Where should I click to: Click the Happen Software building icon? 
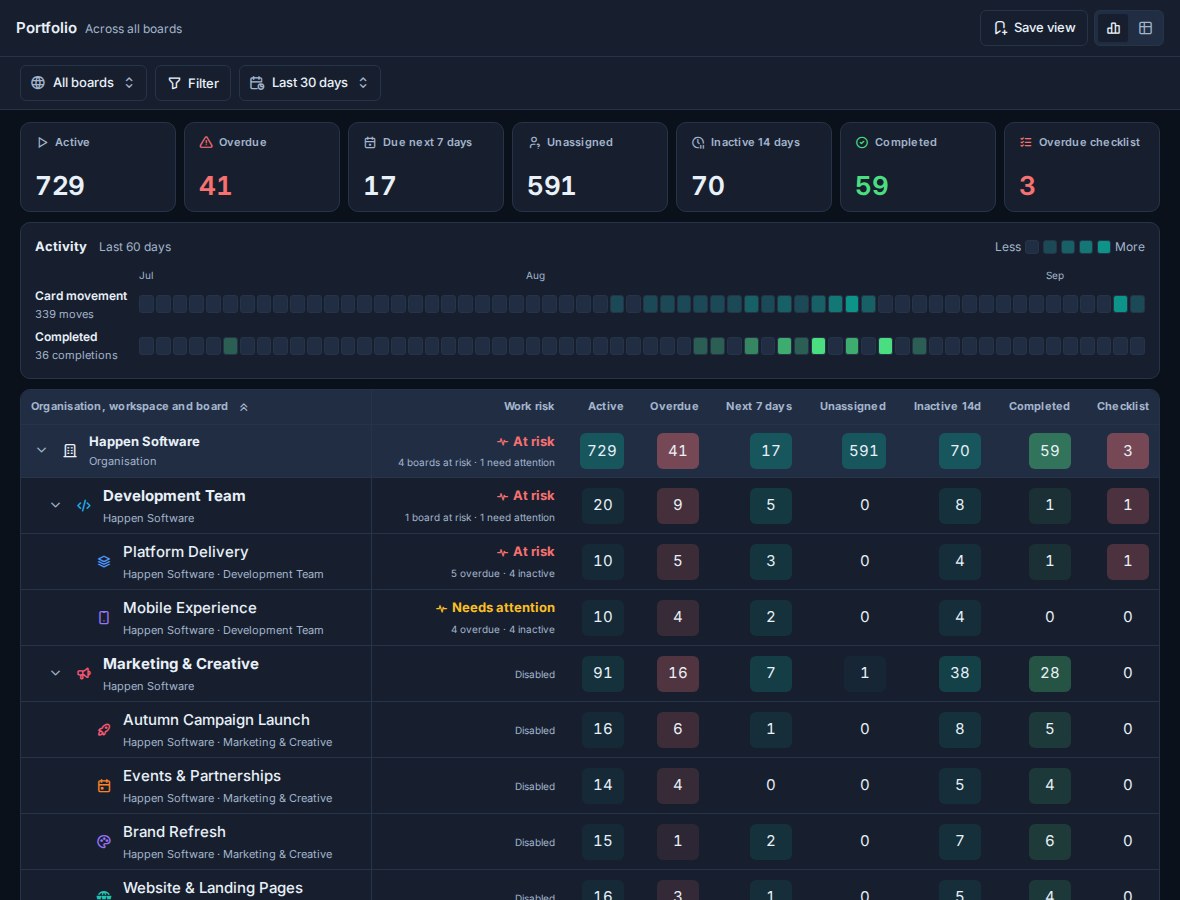pos(70,450)
